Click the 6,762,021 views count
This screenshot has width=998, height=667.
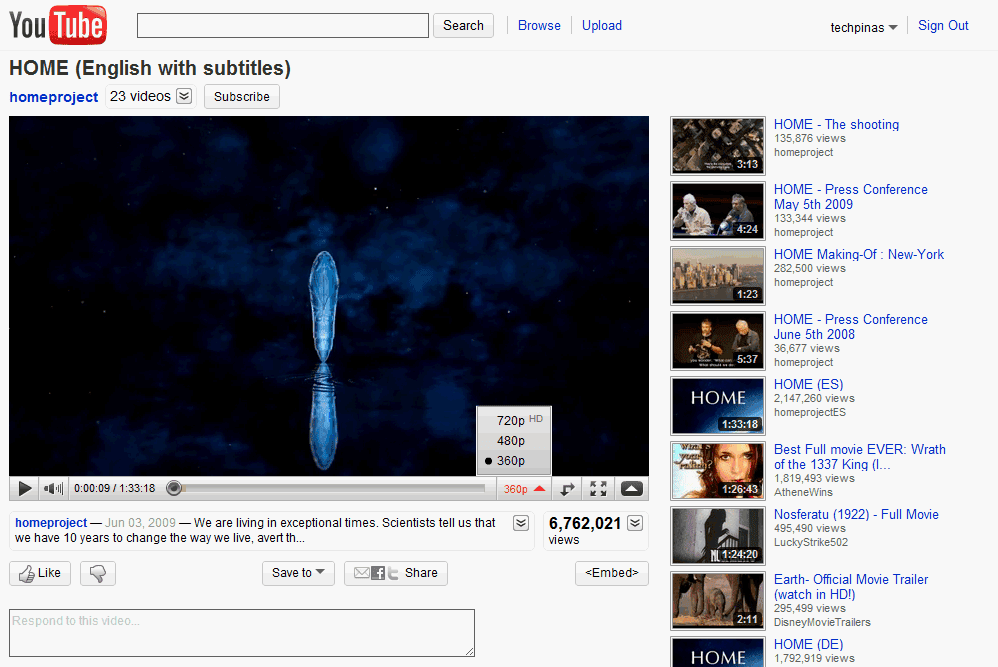[585, 523]
